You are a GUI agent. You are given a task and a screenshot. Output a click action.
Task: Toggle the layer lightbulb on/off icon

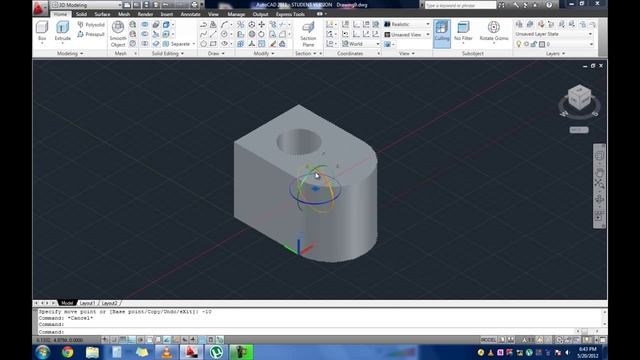pos(519,44)
